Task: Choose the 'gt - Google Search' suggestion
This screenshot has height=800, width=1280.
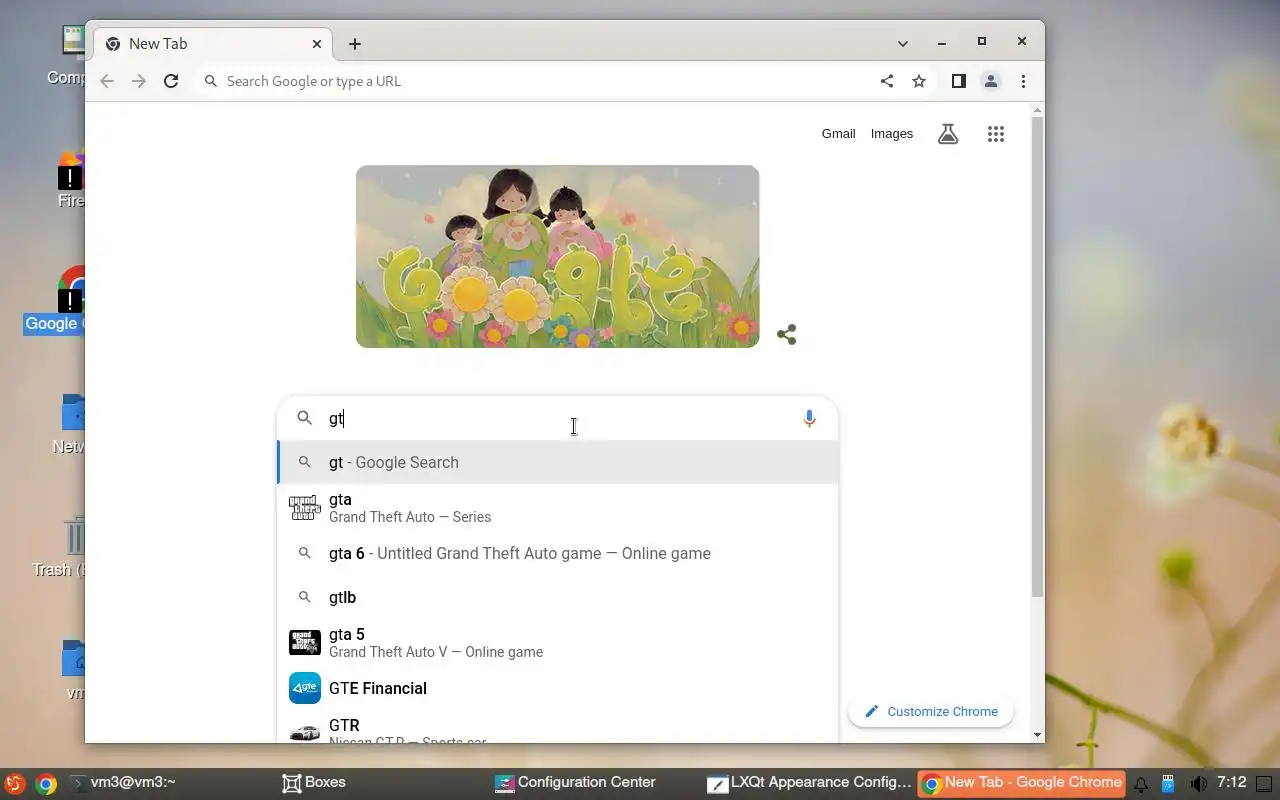Action: point(557,462)
